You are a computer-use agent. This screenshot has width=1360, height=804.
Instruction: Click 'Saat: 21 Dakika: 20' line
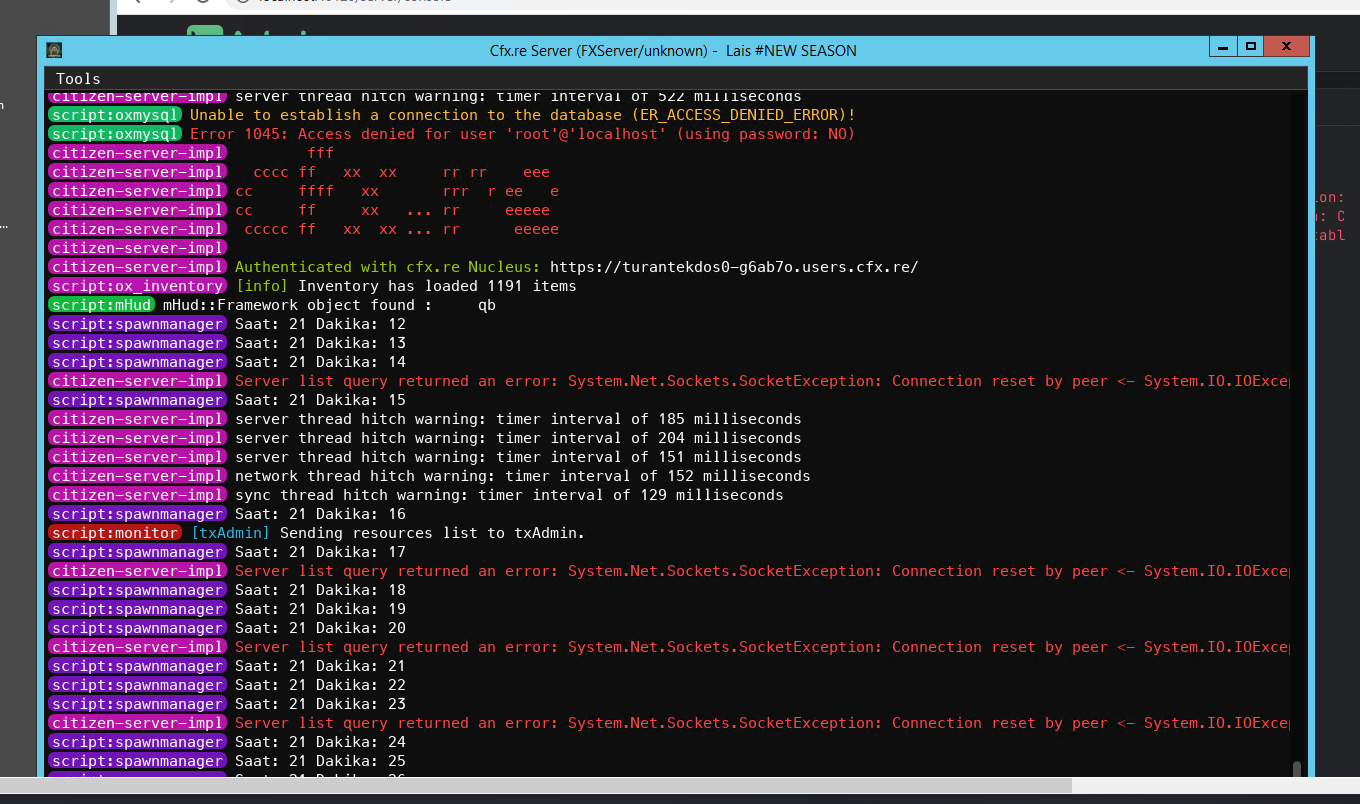point(320,628)
